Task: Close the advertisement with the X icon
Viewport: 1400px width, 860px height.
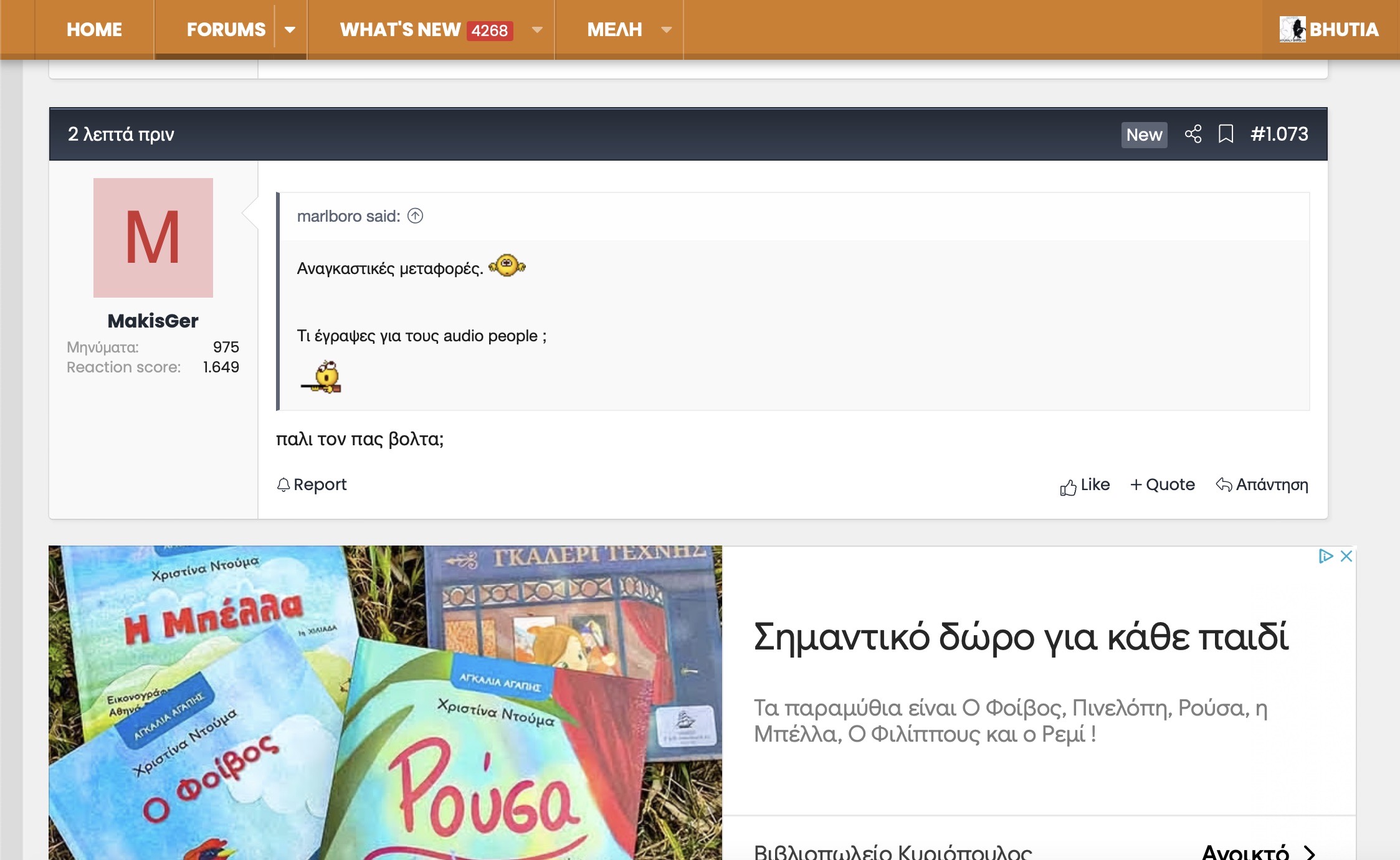Action: coord(1346,556)
